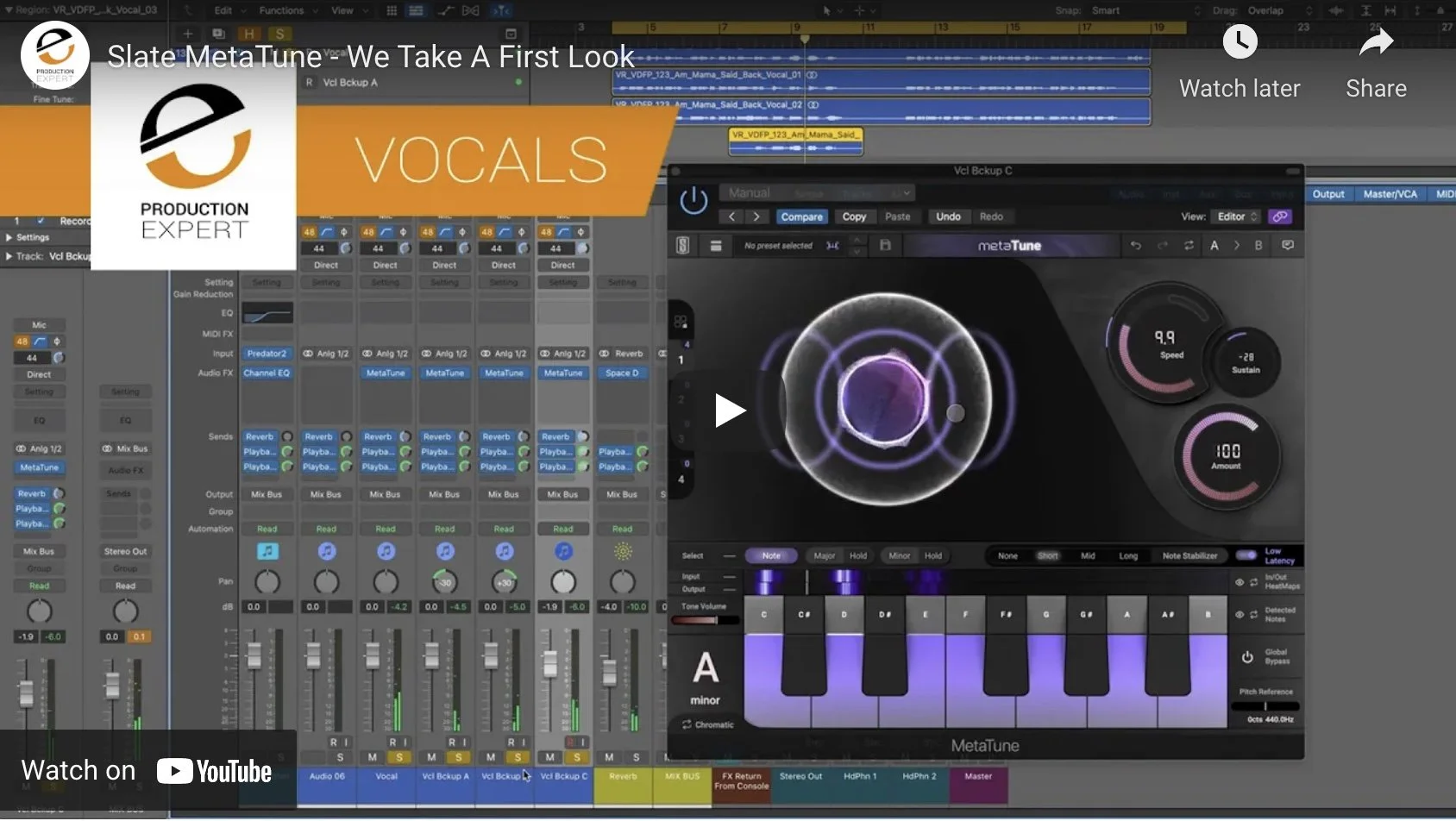This screenshot has height=821, width=1456.
Task: Play the YouTube video
Action: click(730, 410)
